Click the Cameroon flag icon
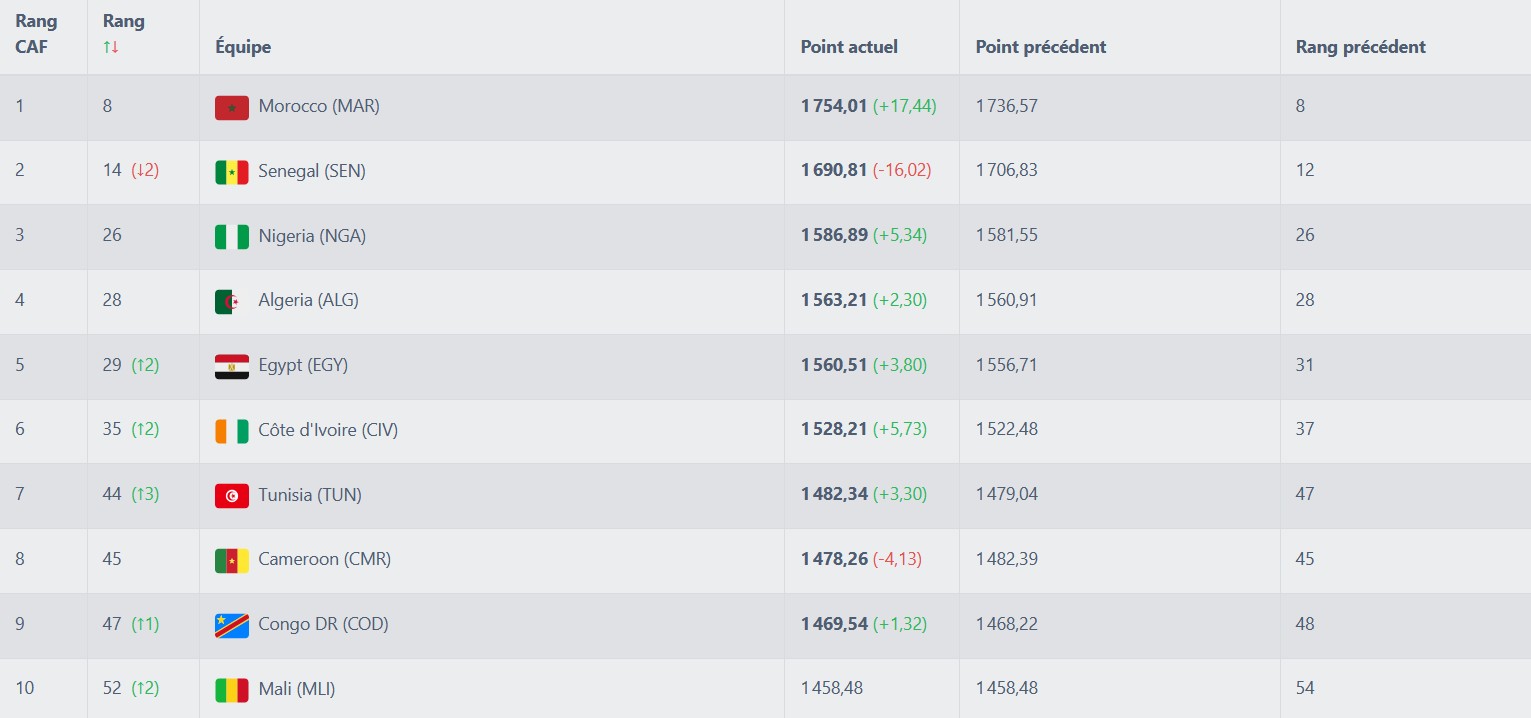This screenshot has height=718, width=1531. (231, 560)
